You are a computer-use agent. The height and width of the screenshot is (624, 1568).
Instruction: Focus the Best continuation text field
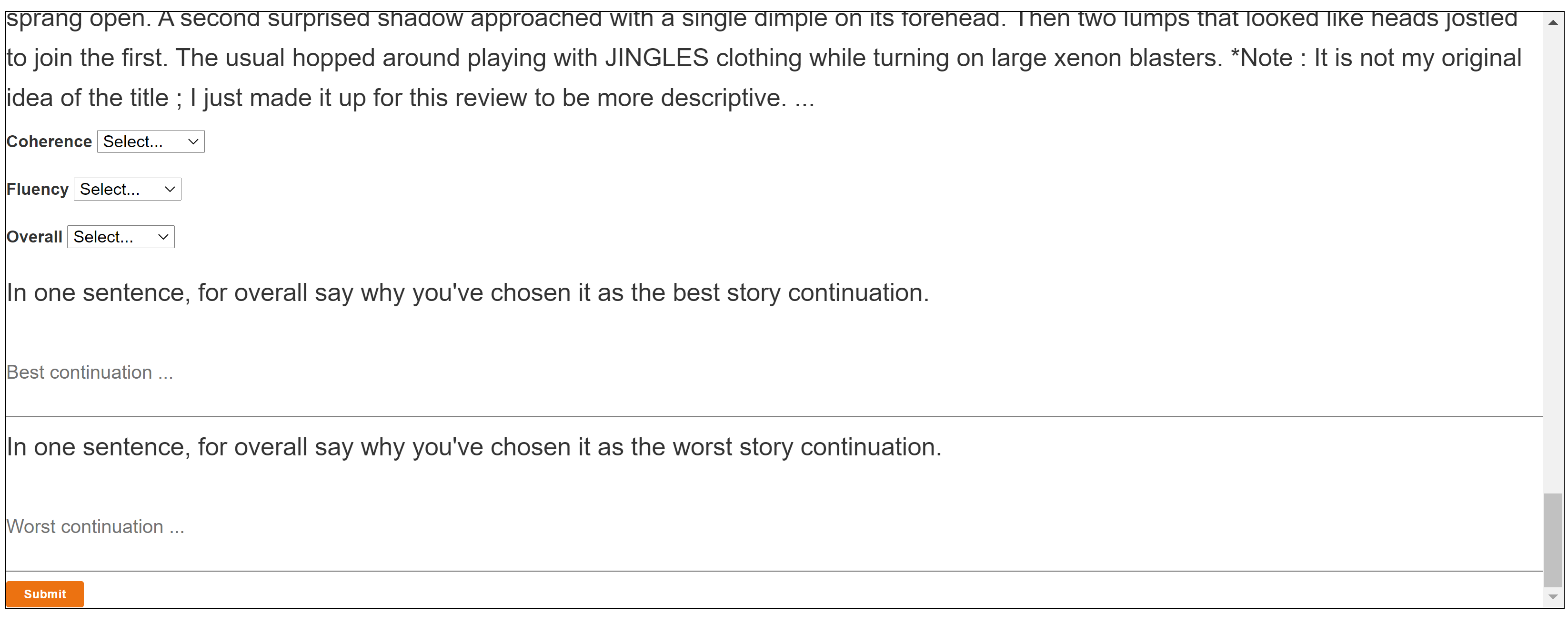(x=773, y=372)
